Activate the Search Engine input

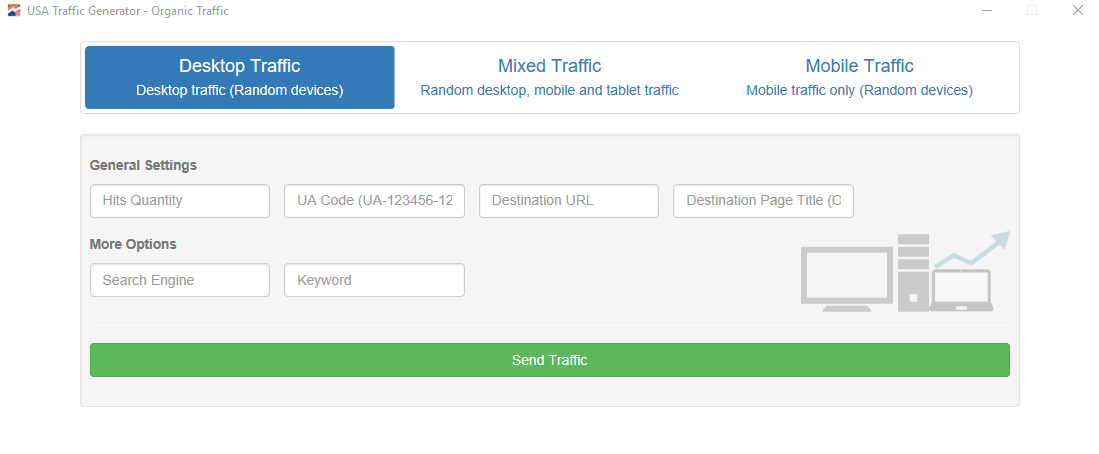180,280
